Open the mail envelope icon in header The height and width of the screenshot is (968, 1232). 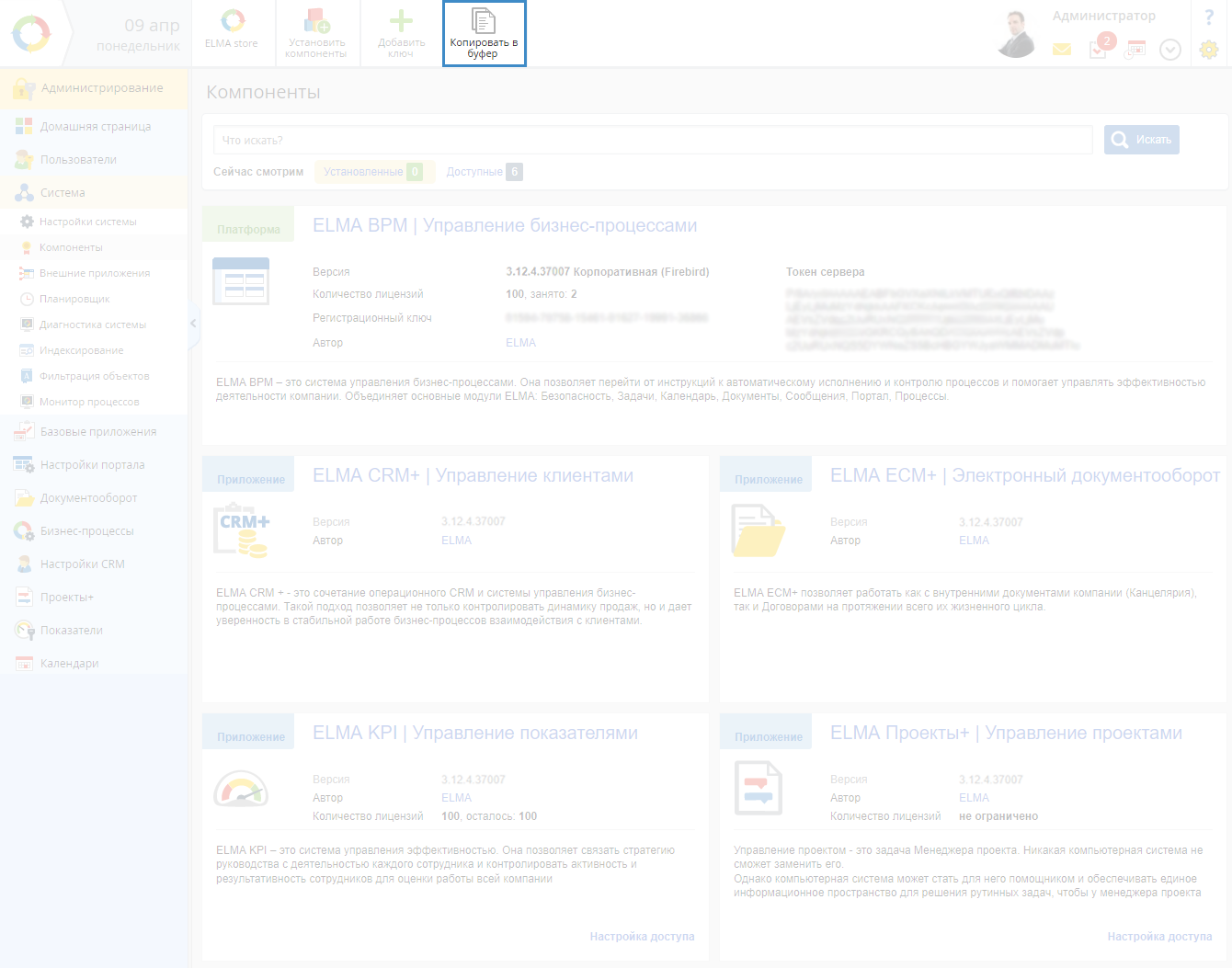click(x=1062, y=50)
